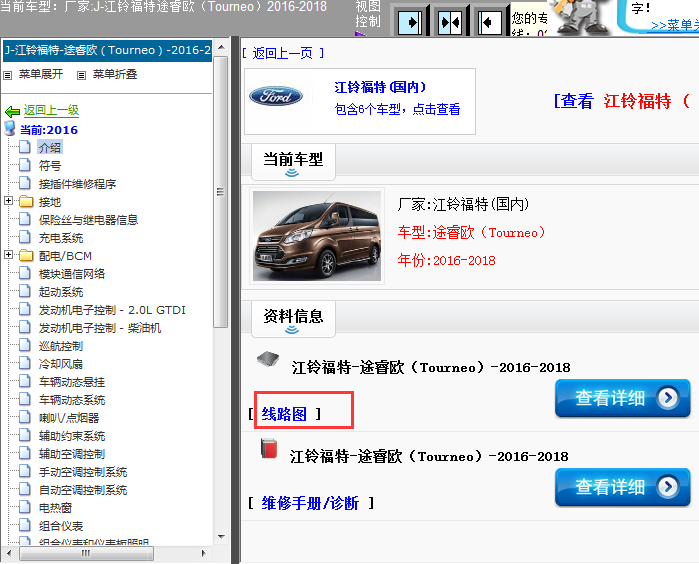This screenshot has height=564, width=699.
Task: Select 自动空调控制系统 in the tree
Action: [83, 490]
